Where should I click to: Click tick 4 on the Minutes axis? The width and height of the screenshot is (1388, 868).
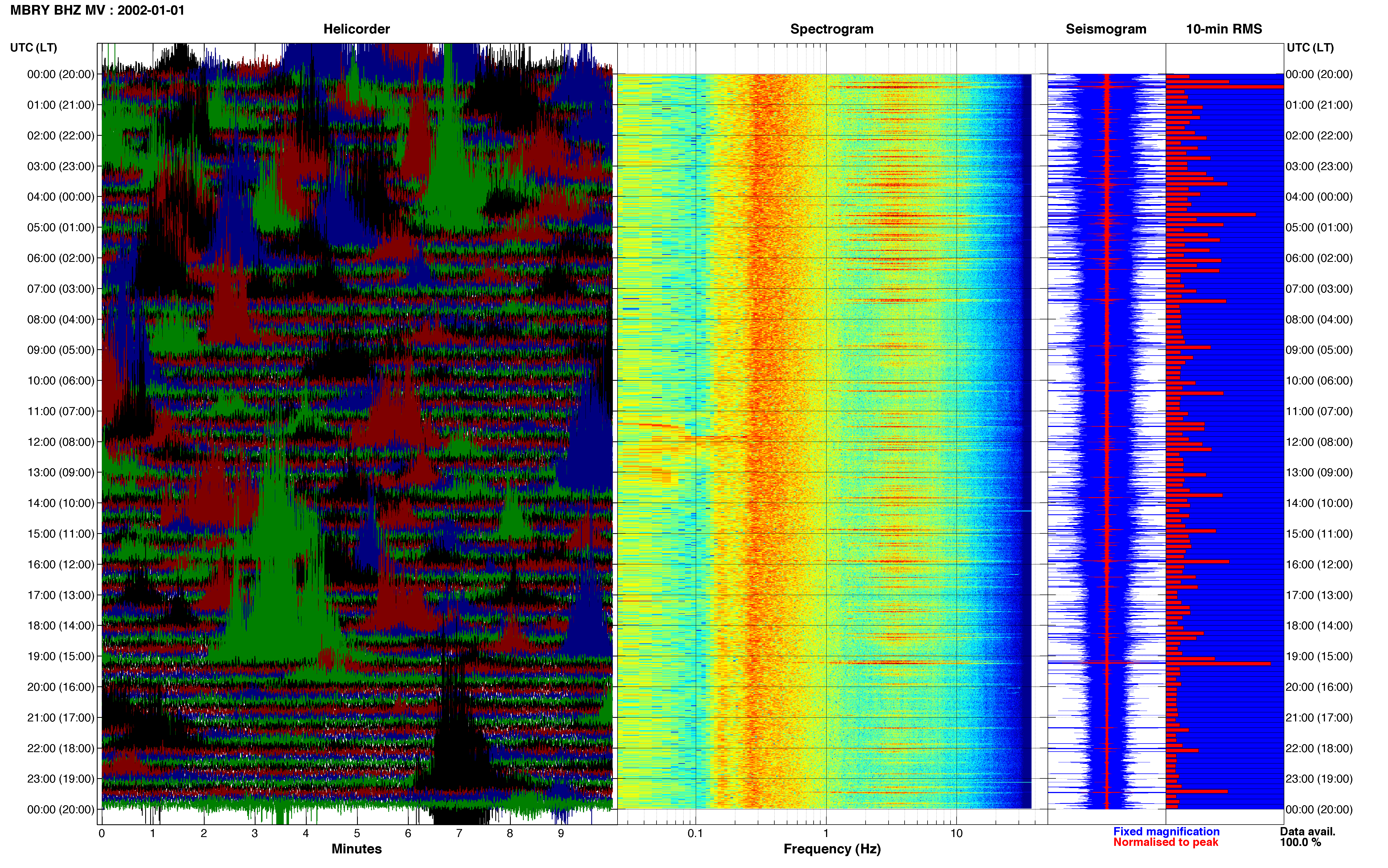coord(306,833)
